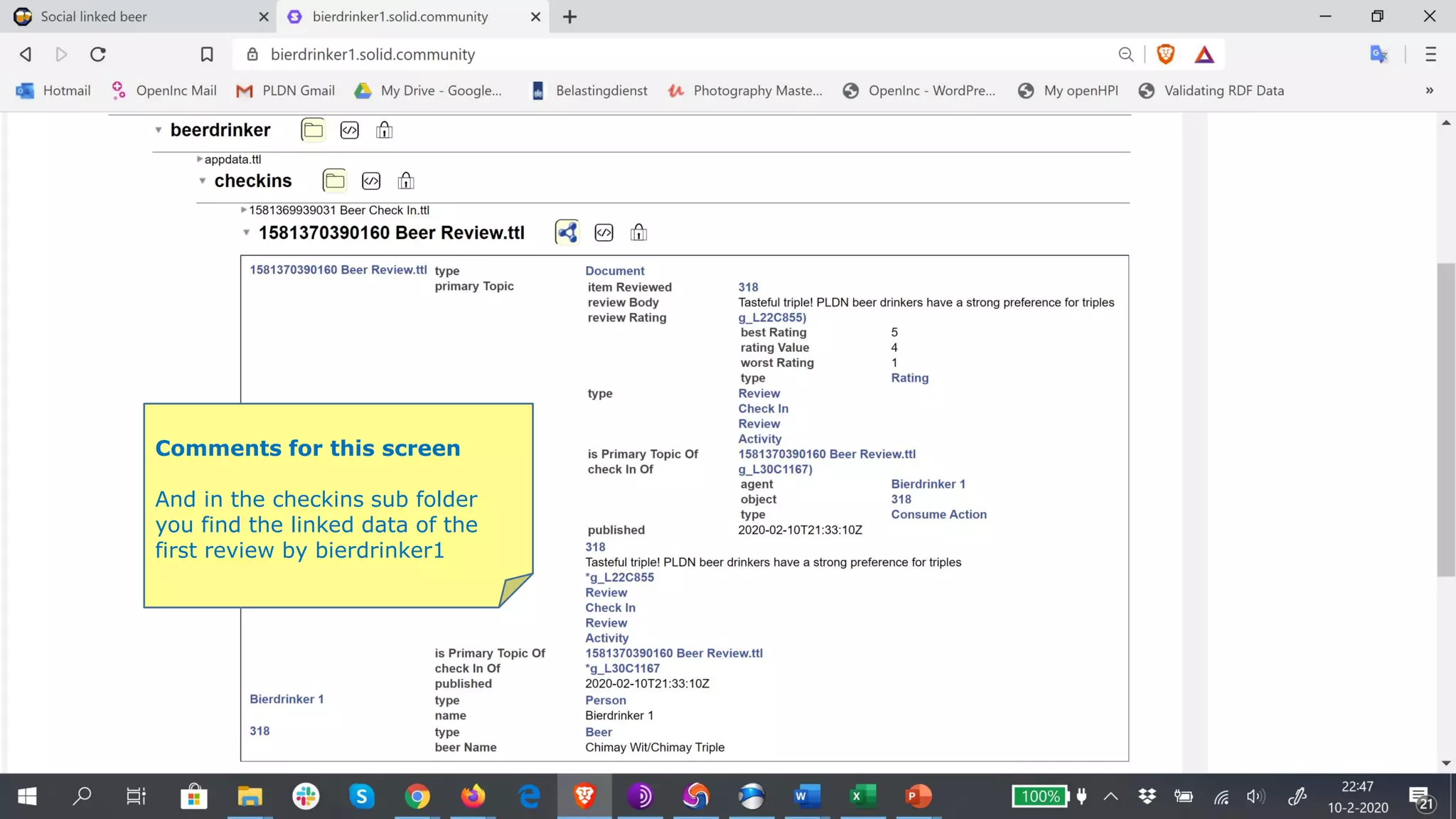Open Slack from the taskbar
This screenshot has height=819, width=1456.
[306, 796]
